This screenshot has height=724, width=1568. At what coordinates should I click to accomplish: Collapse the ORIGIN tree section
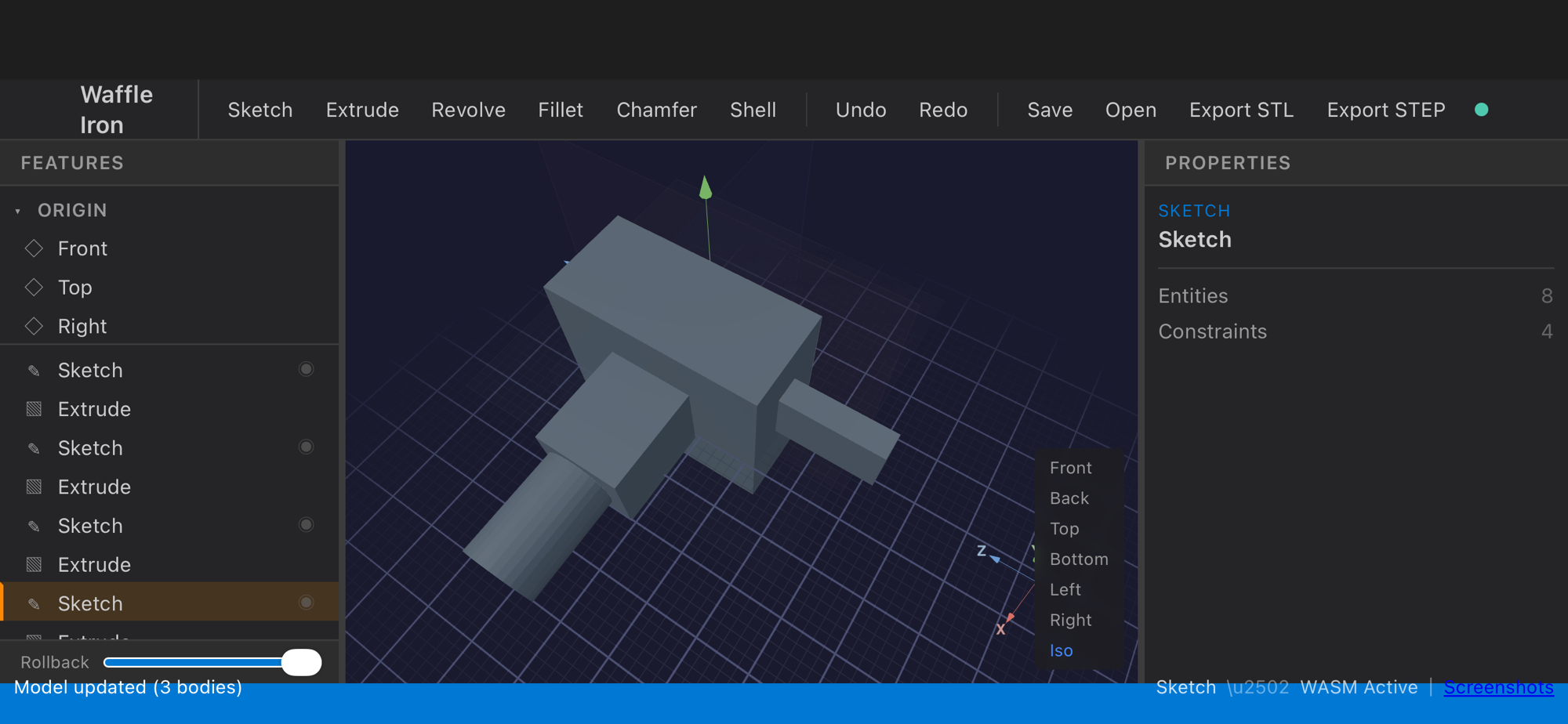(18, 211)
